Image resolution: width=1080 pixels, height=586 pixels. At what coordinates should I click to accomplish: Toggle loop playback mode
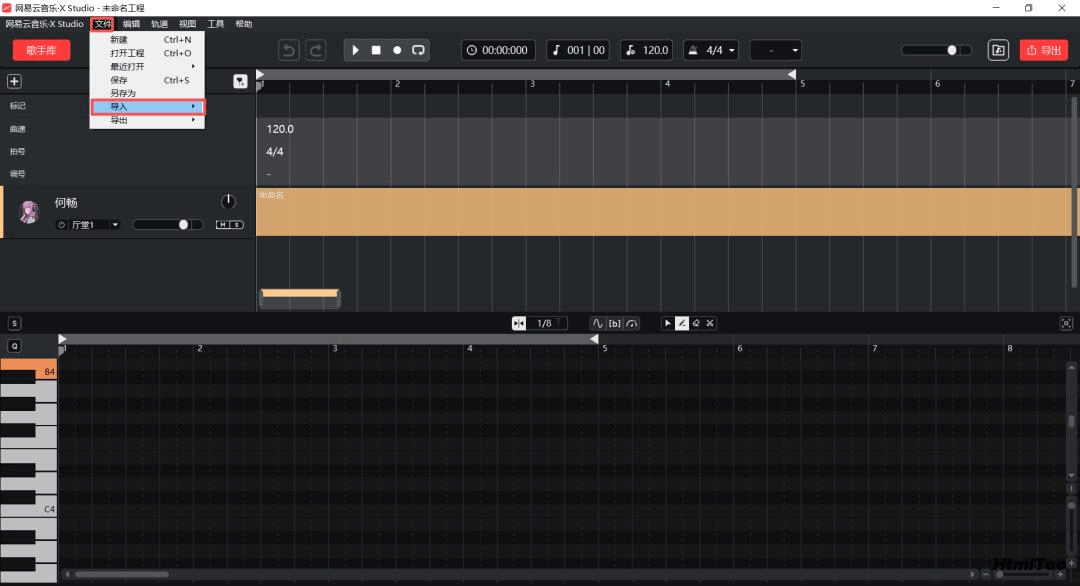click(x=418, y=50)
